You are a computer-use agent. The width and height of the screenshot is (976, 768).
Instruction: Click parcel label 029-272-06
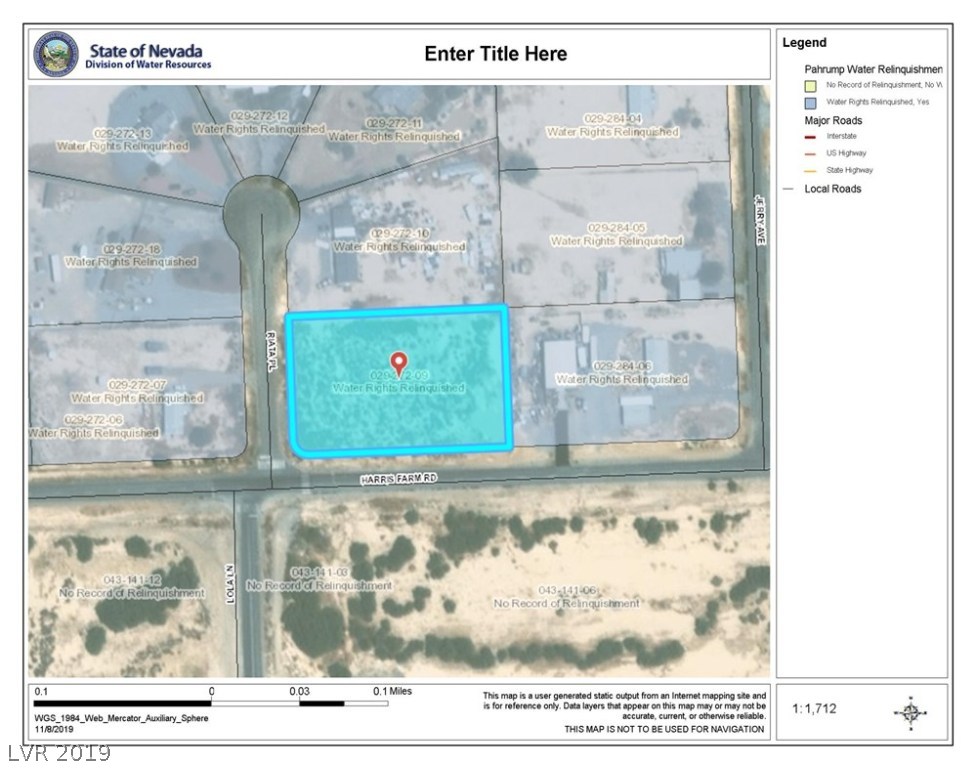point(93,420)
